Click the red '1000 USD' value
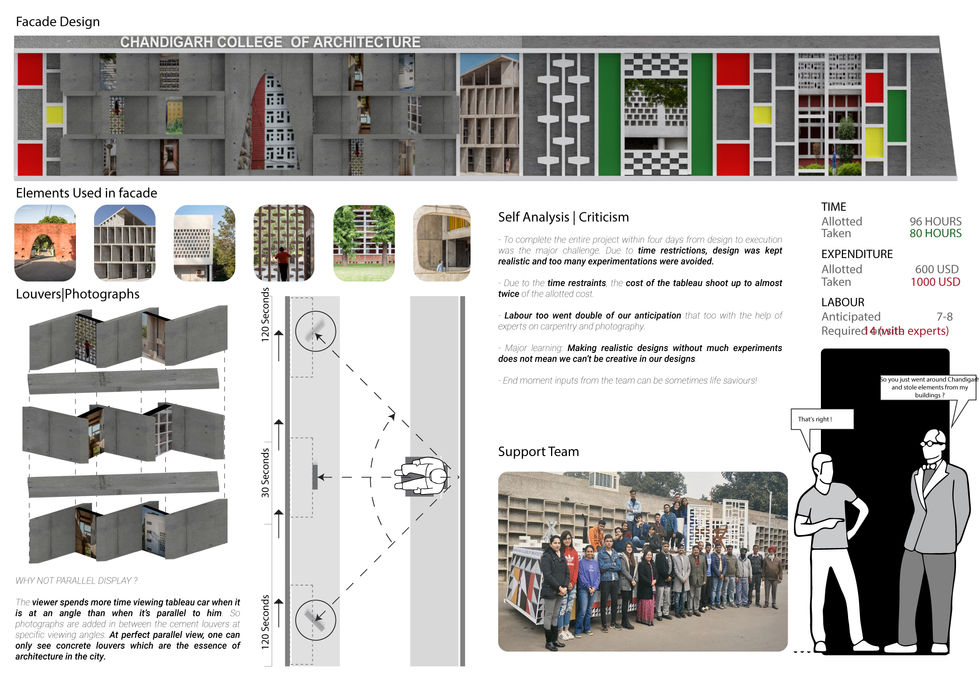The image size is (979, 691). pos(935,282)
